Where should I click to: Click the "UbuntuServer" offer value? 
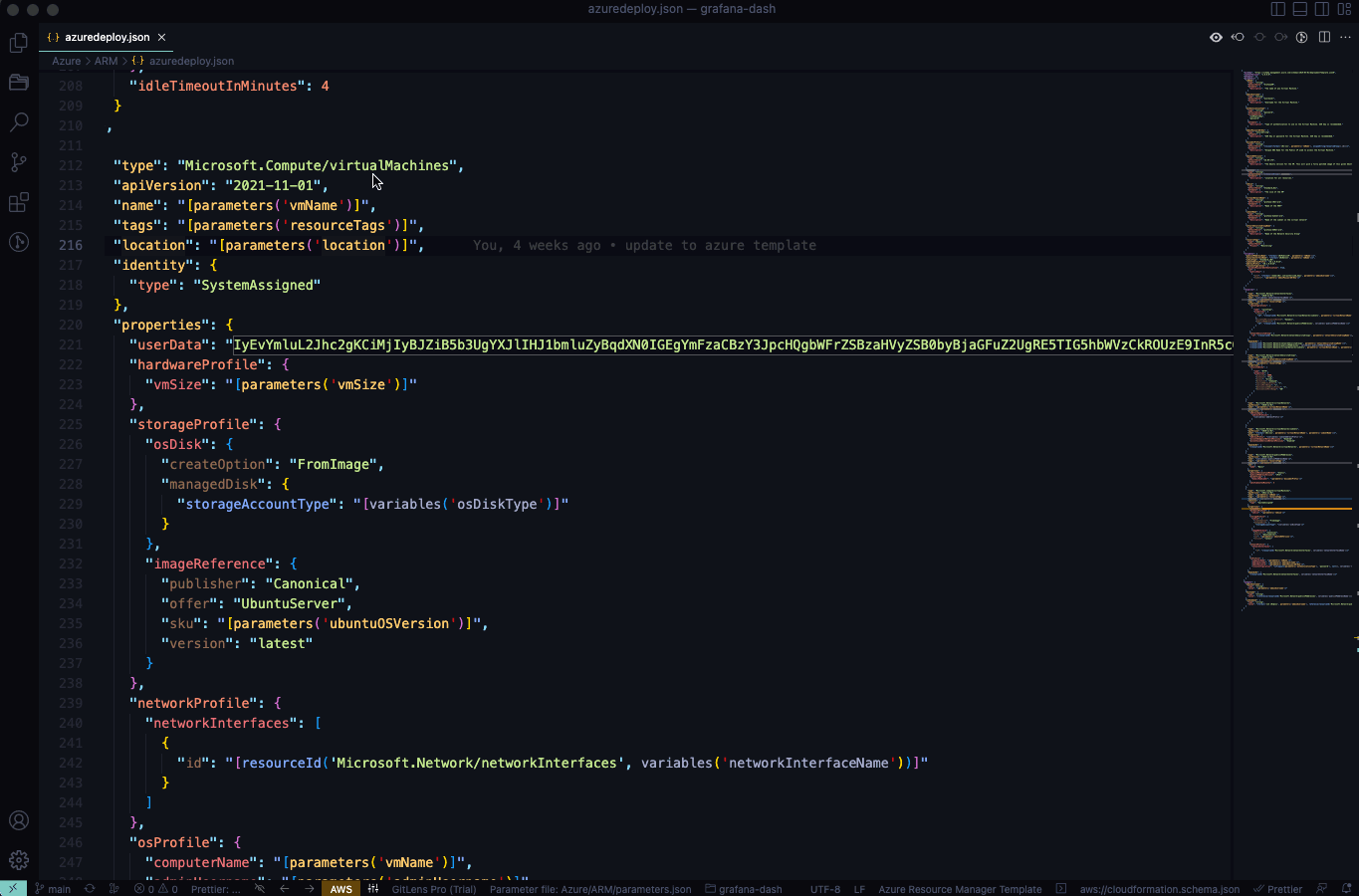[x=289, y=603]
